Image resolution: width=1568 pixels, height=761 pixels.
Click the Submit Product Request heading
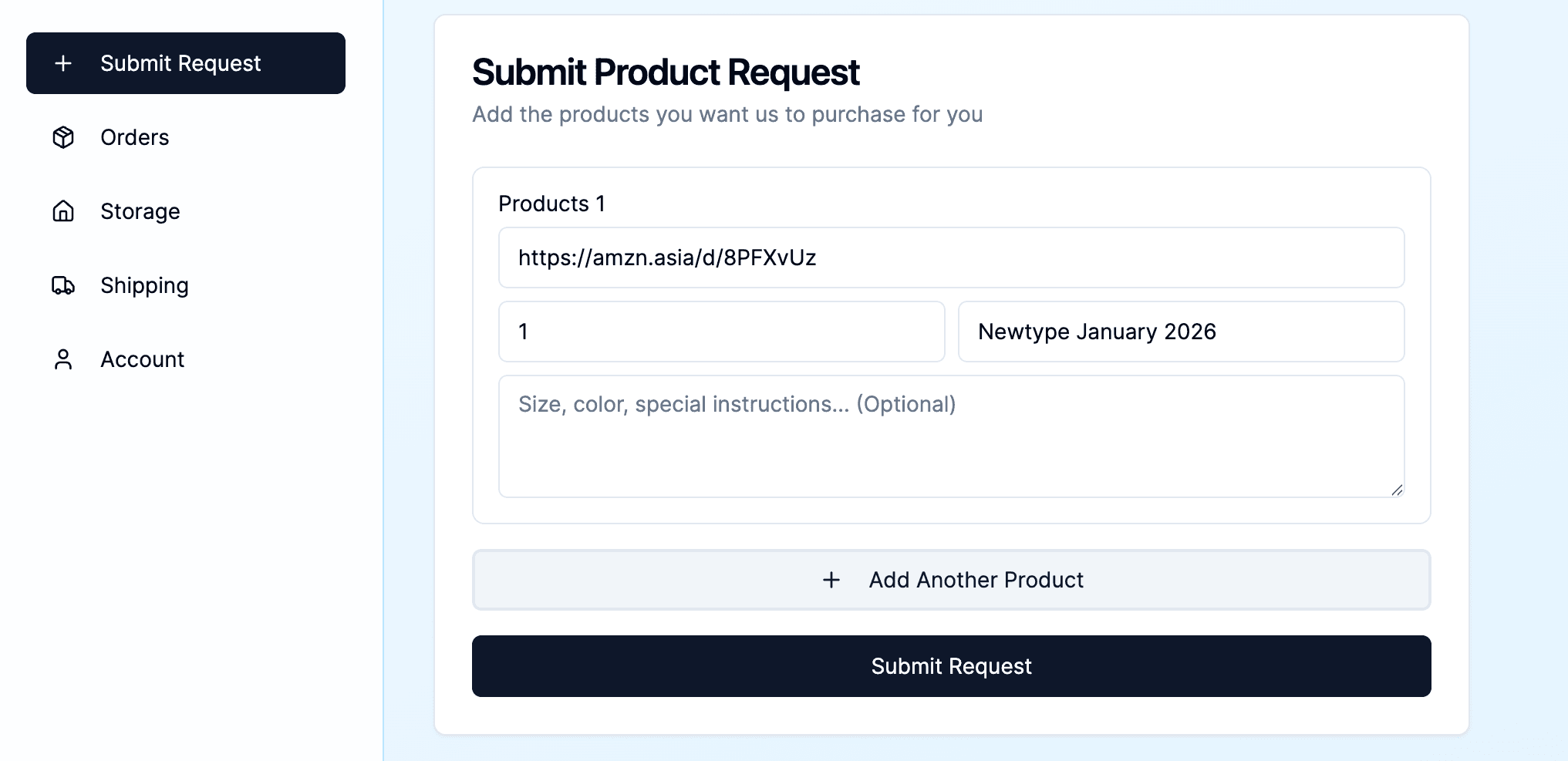pos(666,72)
